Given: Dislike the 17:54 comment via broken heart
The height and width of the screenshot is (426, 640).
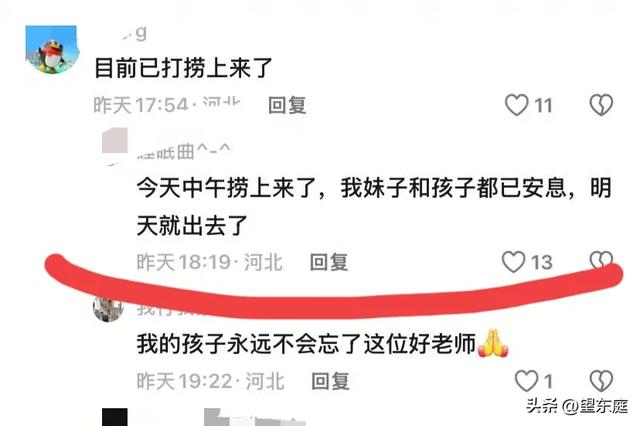Looking at the screenshot, I should [601, 105].
